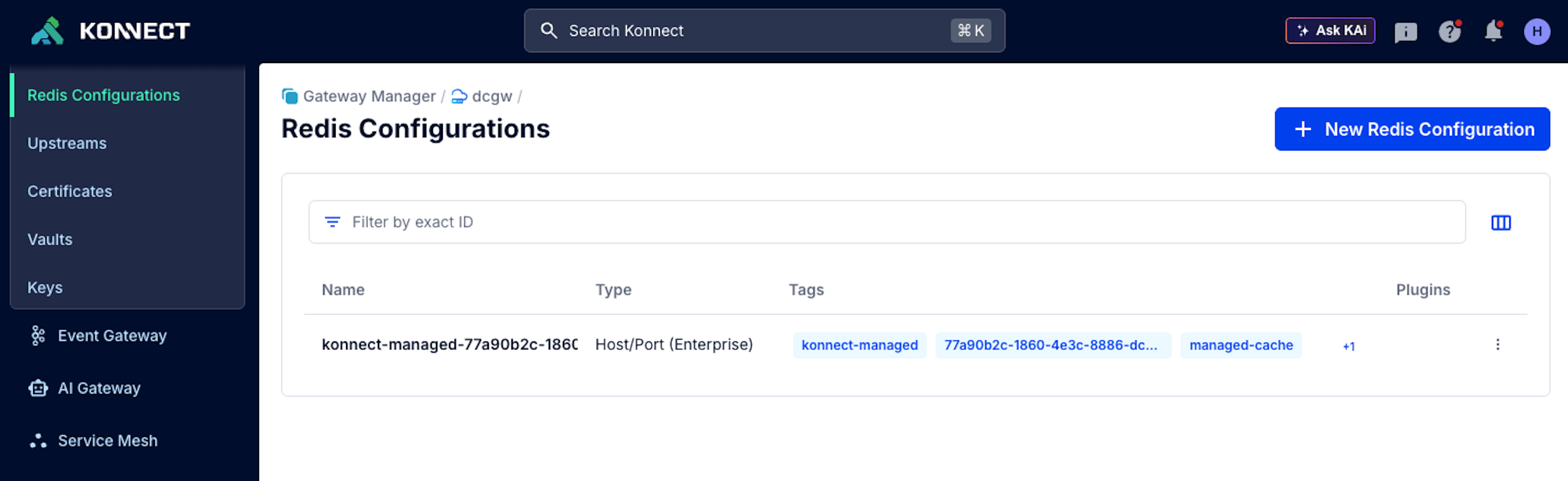Open the user avatar menu
Viewport: 1568px width, 481px height.
1536,31
